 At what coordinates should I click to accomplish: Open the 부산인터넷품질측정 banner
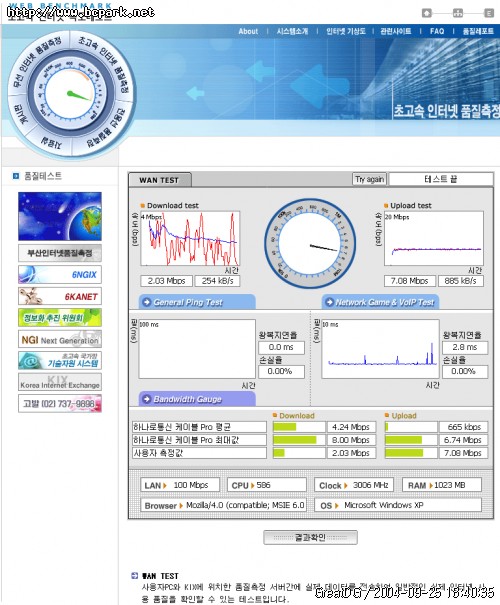coord(60,253)
